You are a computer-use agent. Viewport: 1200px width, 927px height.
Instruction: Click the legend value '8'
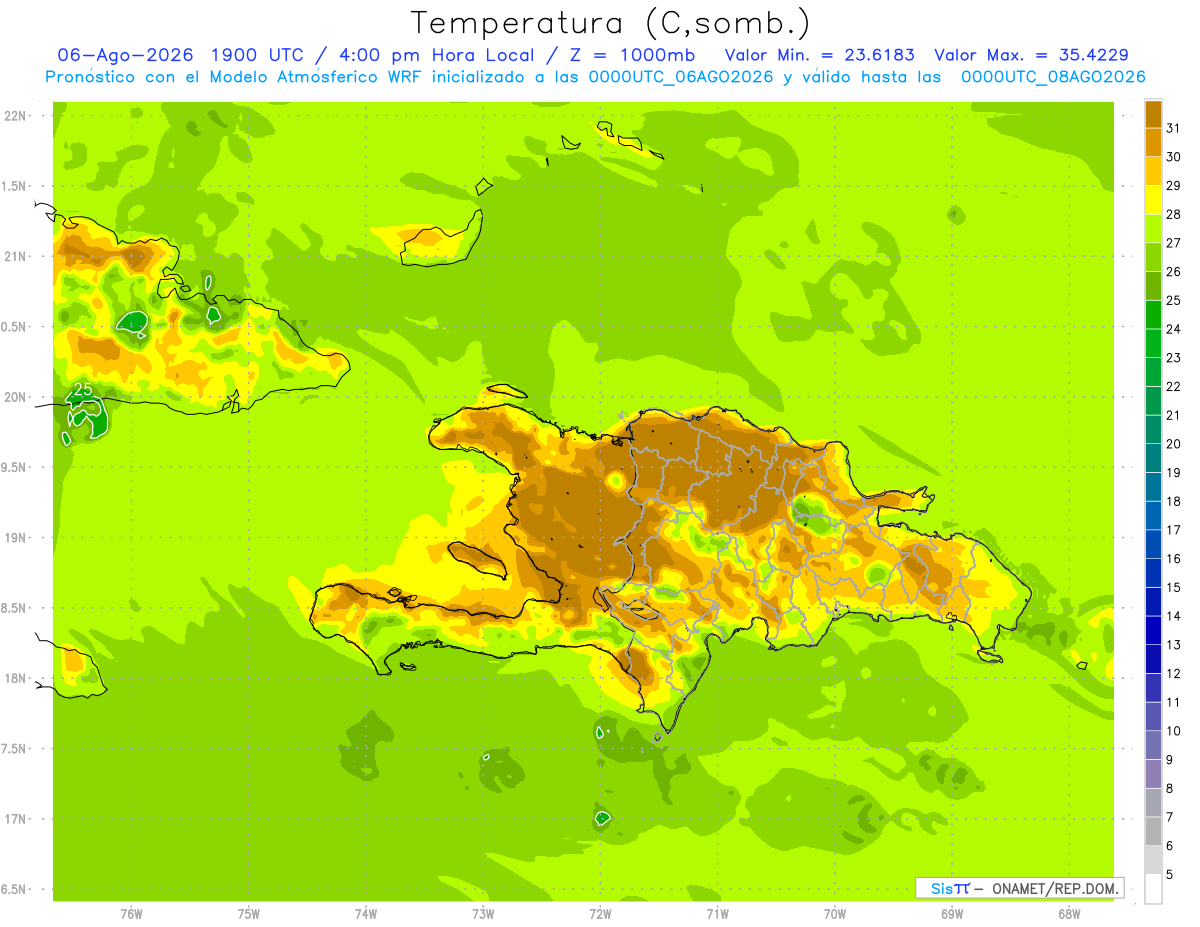(x=1171, y=788)
